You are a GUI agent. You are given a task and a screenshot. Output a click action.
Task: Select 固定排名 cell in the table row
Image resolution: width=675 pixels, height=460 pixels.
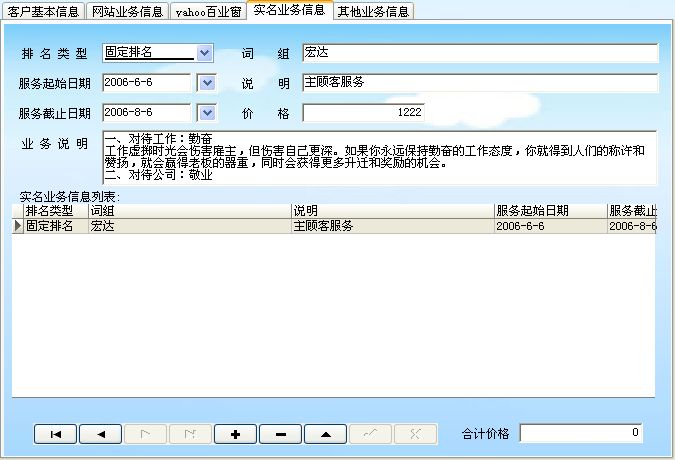[56, 226]
